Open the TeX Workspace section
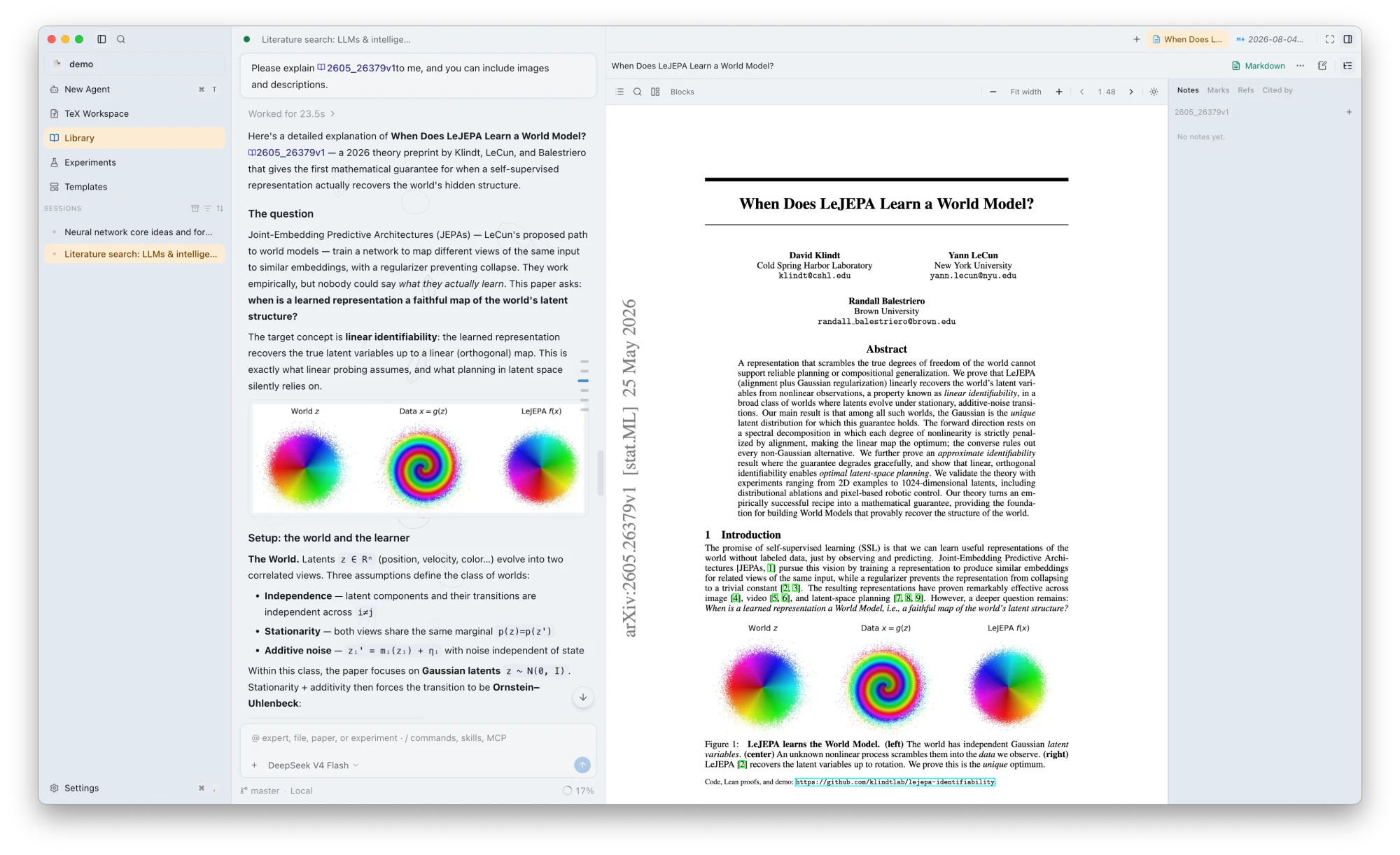The image size is (1400, 855). (x=134, y=113)
